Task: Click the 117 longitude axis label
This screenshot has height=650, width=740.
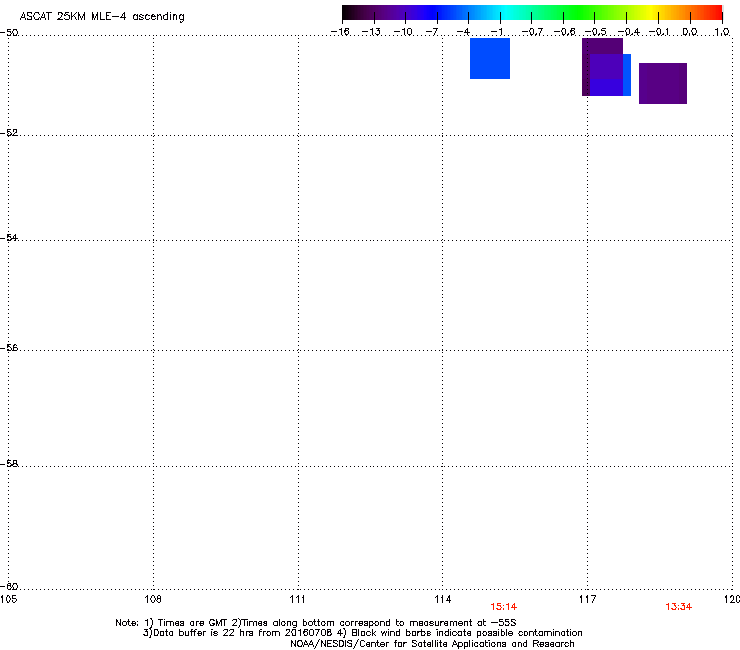Action: tap(588, 599)
